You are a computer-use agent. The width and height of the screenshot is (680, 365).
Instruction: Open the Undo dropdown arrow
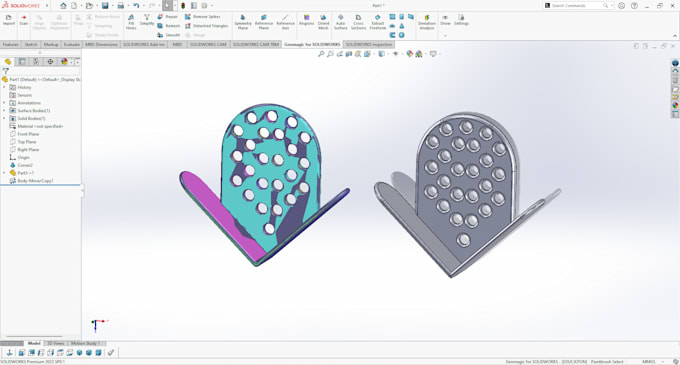(144, 6)
